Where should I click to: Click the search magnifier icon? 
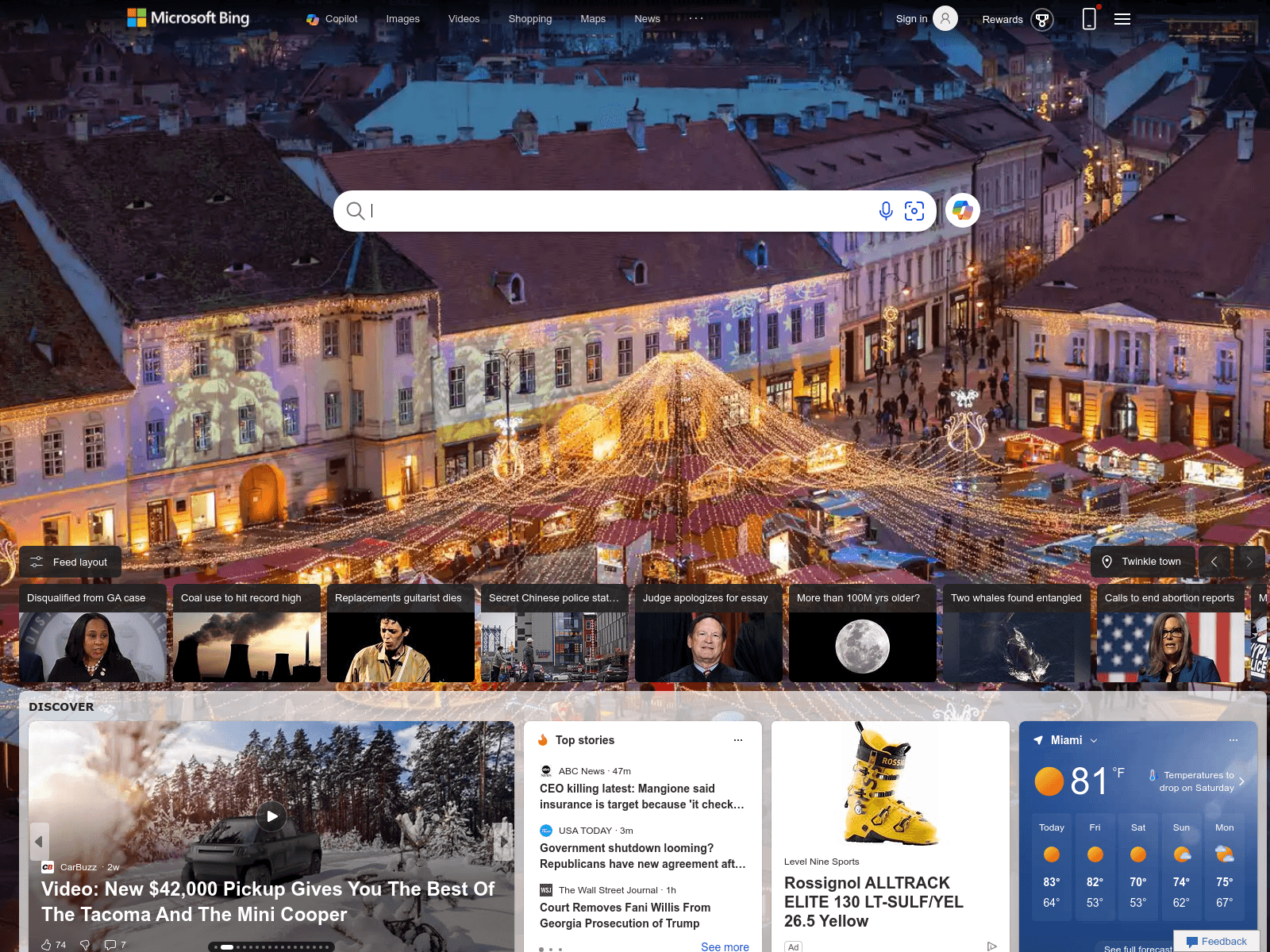pos(356,211)
